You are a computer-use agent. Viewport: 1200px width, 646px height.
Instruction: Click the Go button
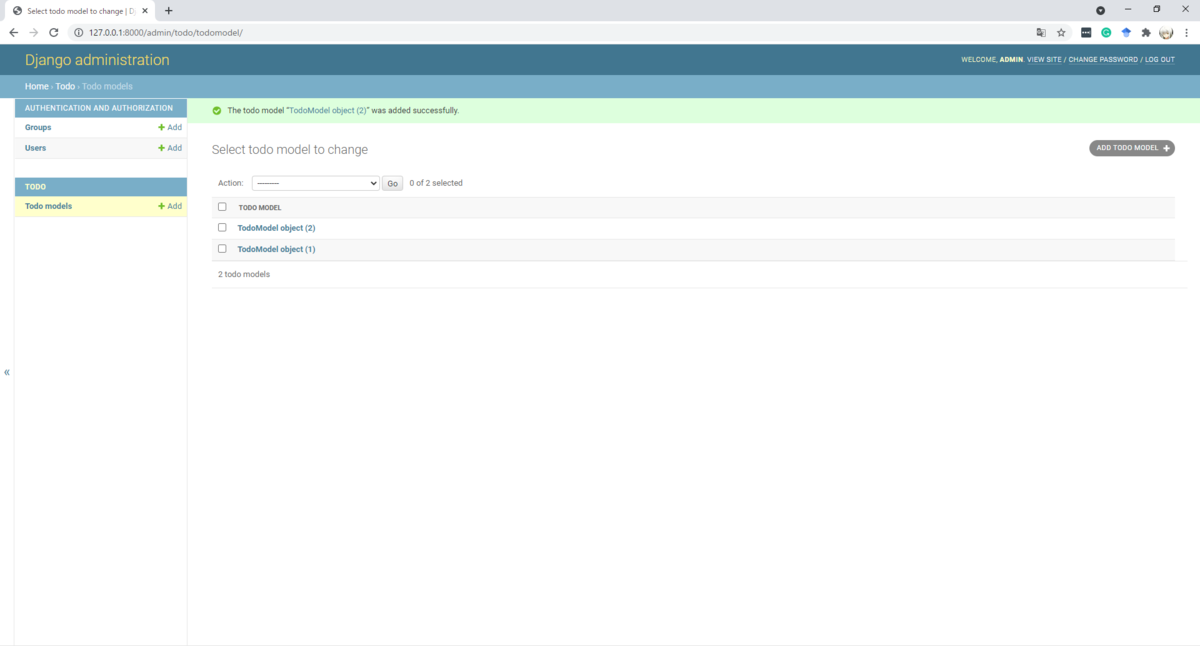click(392, 183)
